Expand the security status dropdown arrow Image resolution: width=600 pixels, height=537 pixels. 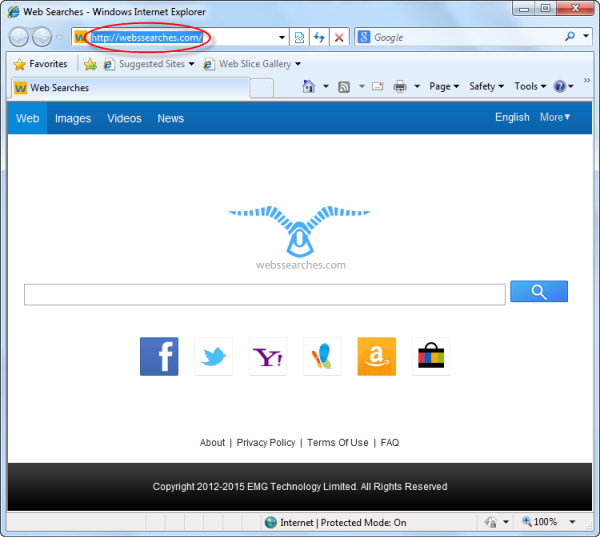(505, 522)
